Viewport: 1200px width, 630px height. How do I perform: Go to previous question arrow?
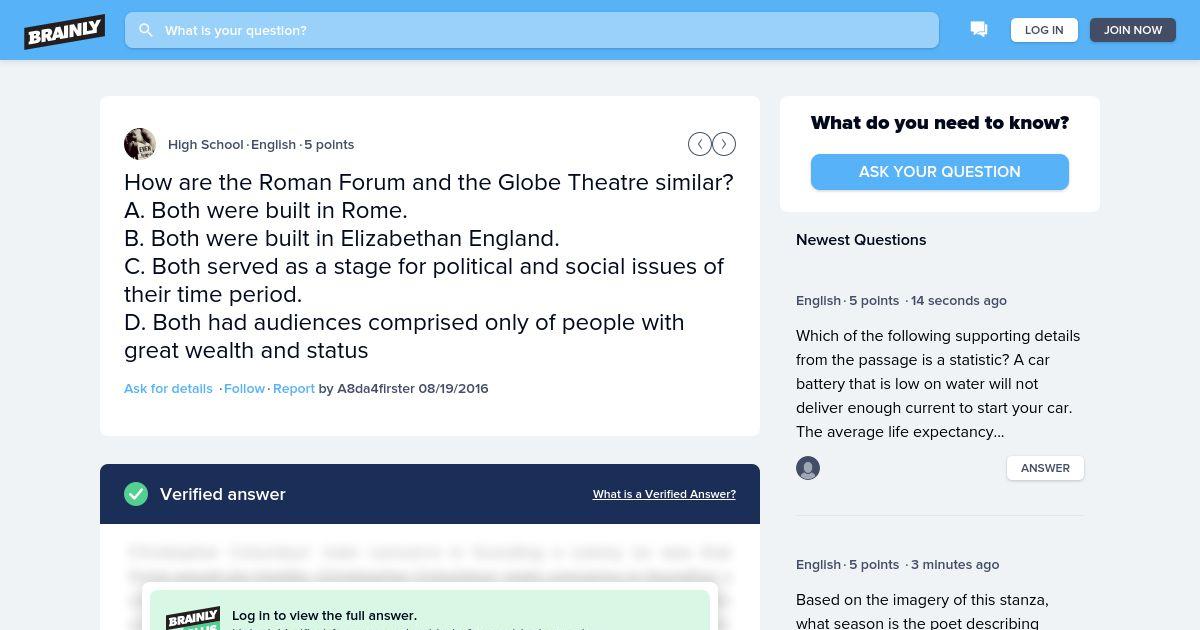click(x=700, y=144)
